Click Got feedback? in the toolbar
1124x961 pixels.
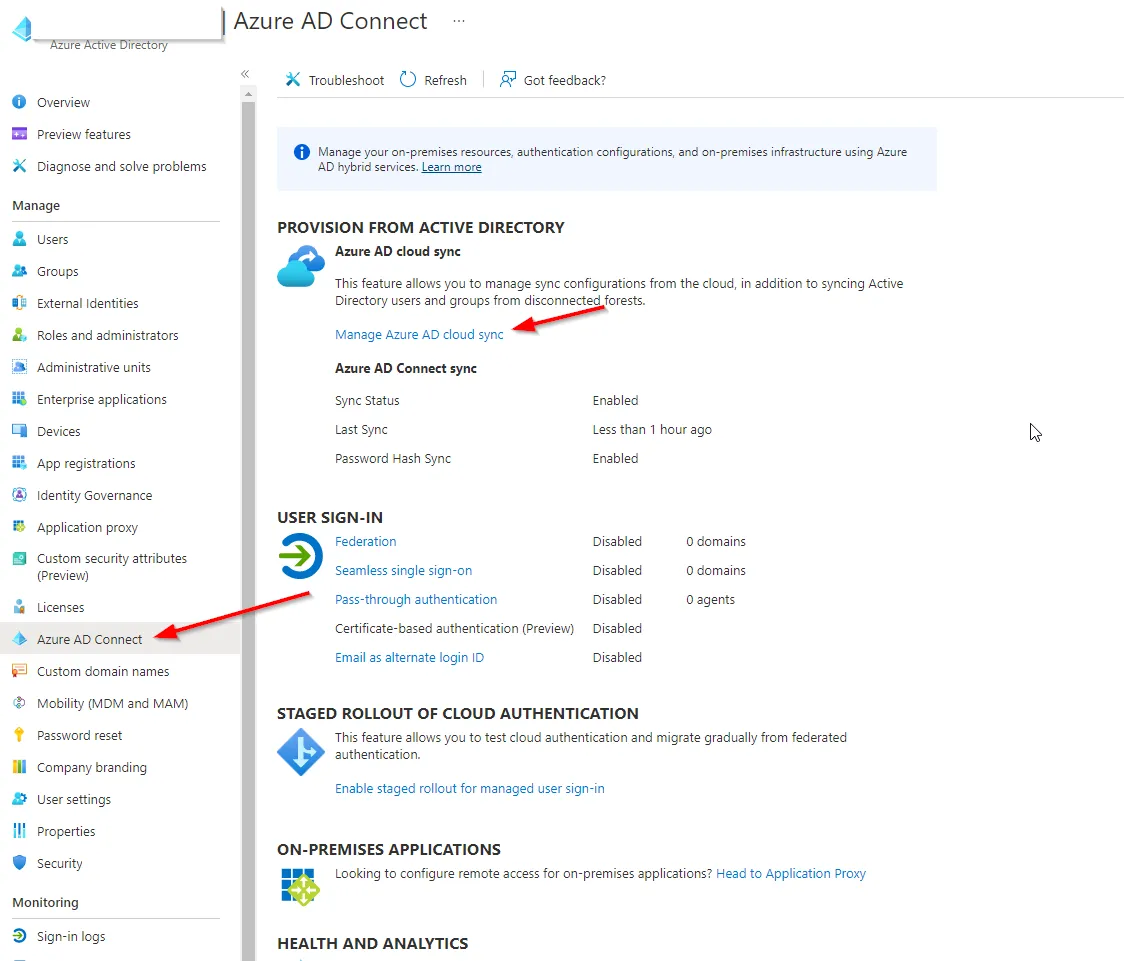553,80
